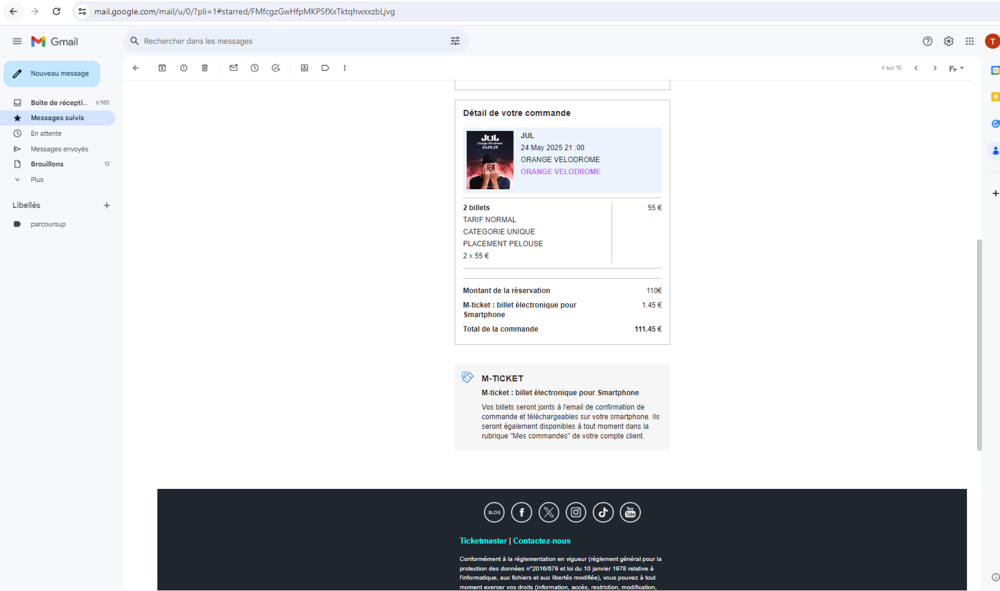This screenshot has width=1000, height=591.
Task: Go to the older message arrow
Action: [935, 68]
